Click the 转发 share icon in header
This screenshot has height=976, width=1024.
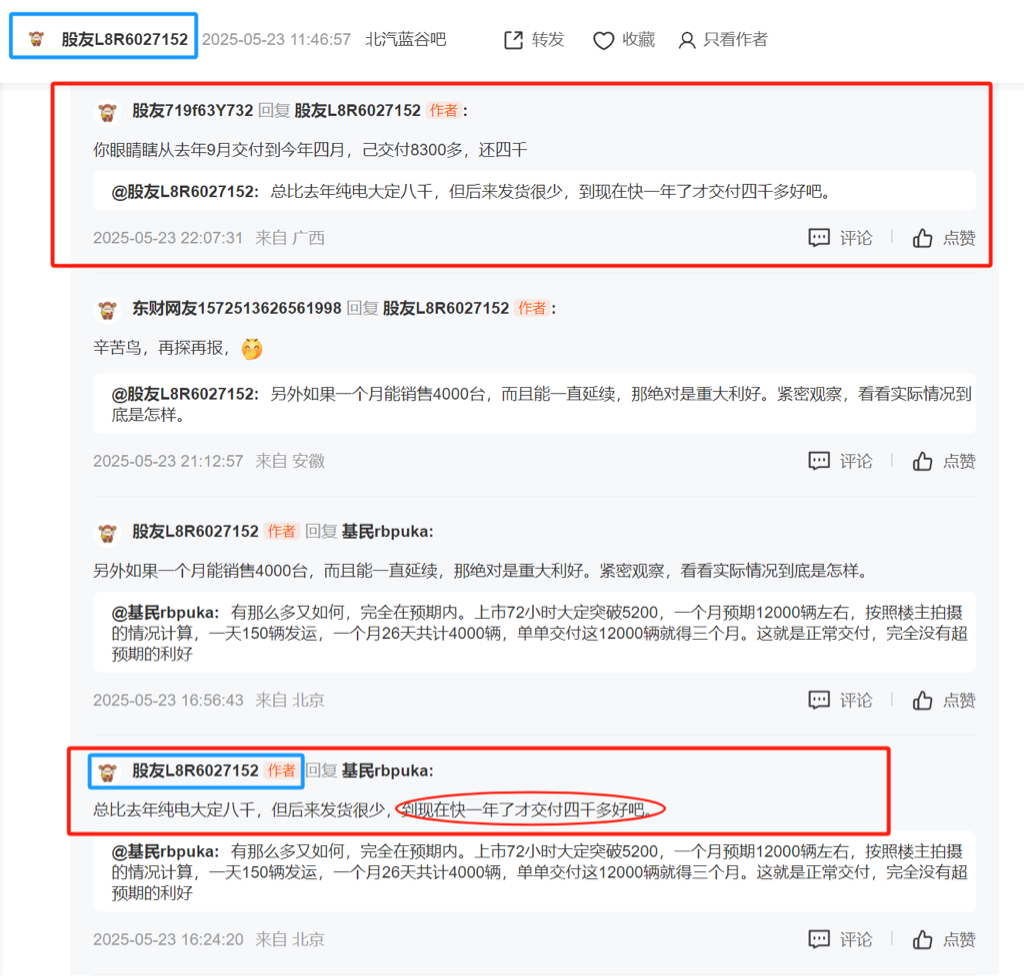pyautogui.click(x=513, y=40)
